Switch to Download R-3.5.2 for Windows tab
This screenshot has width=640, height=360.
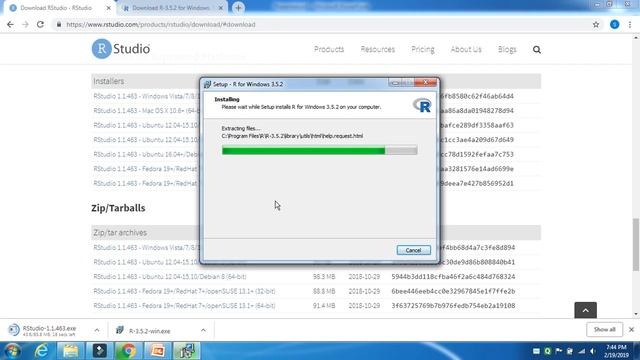click(x=171, y=8)
